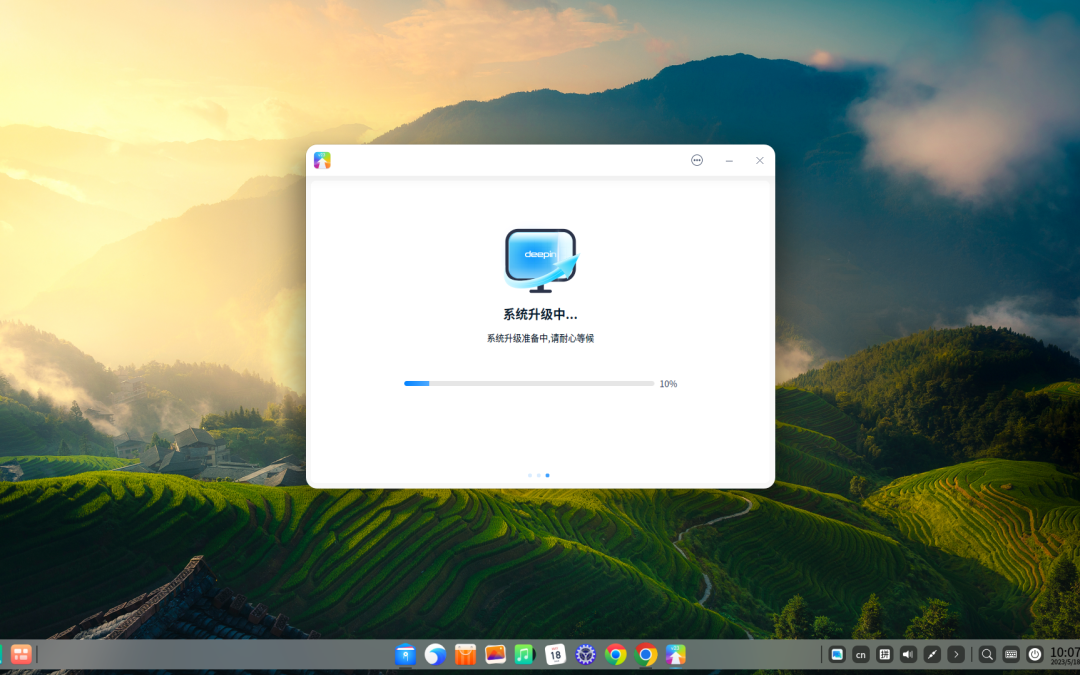
Task: Click the deepin monitor upgrade illustration
Action: [542, 261]
